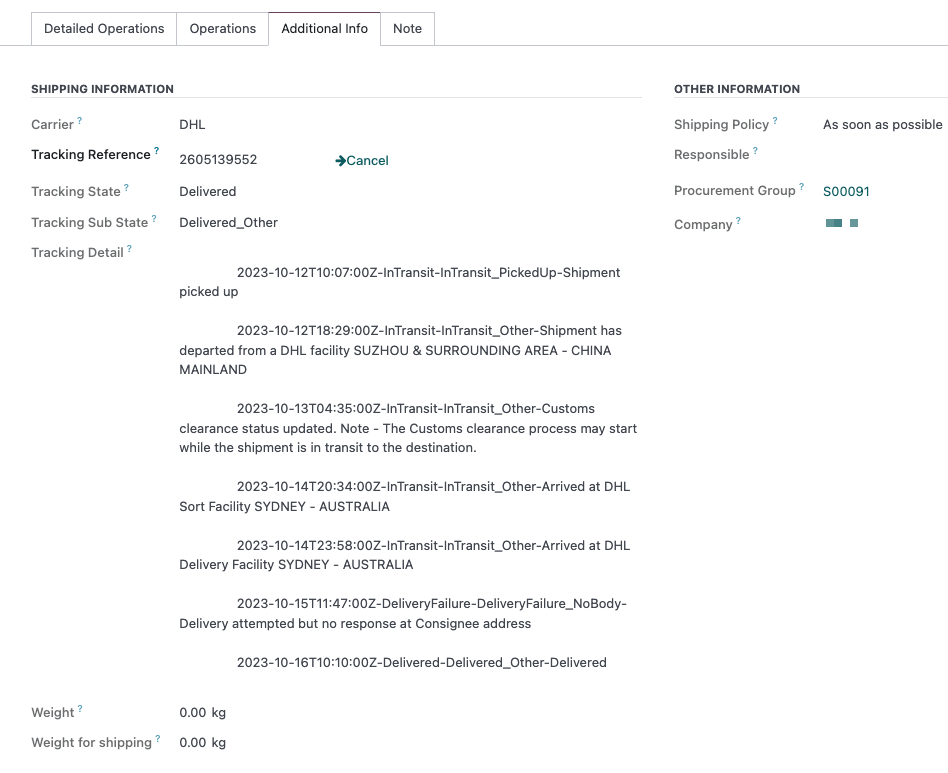Click the As soon as possible policy
948x773 pixels.
[882, 125]
